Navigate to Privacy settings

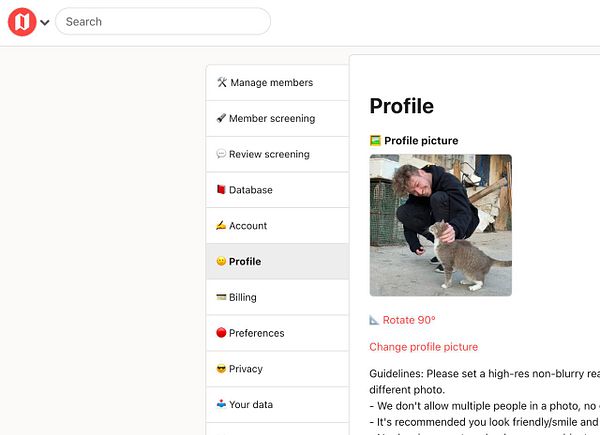(245, 369)
